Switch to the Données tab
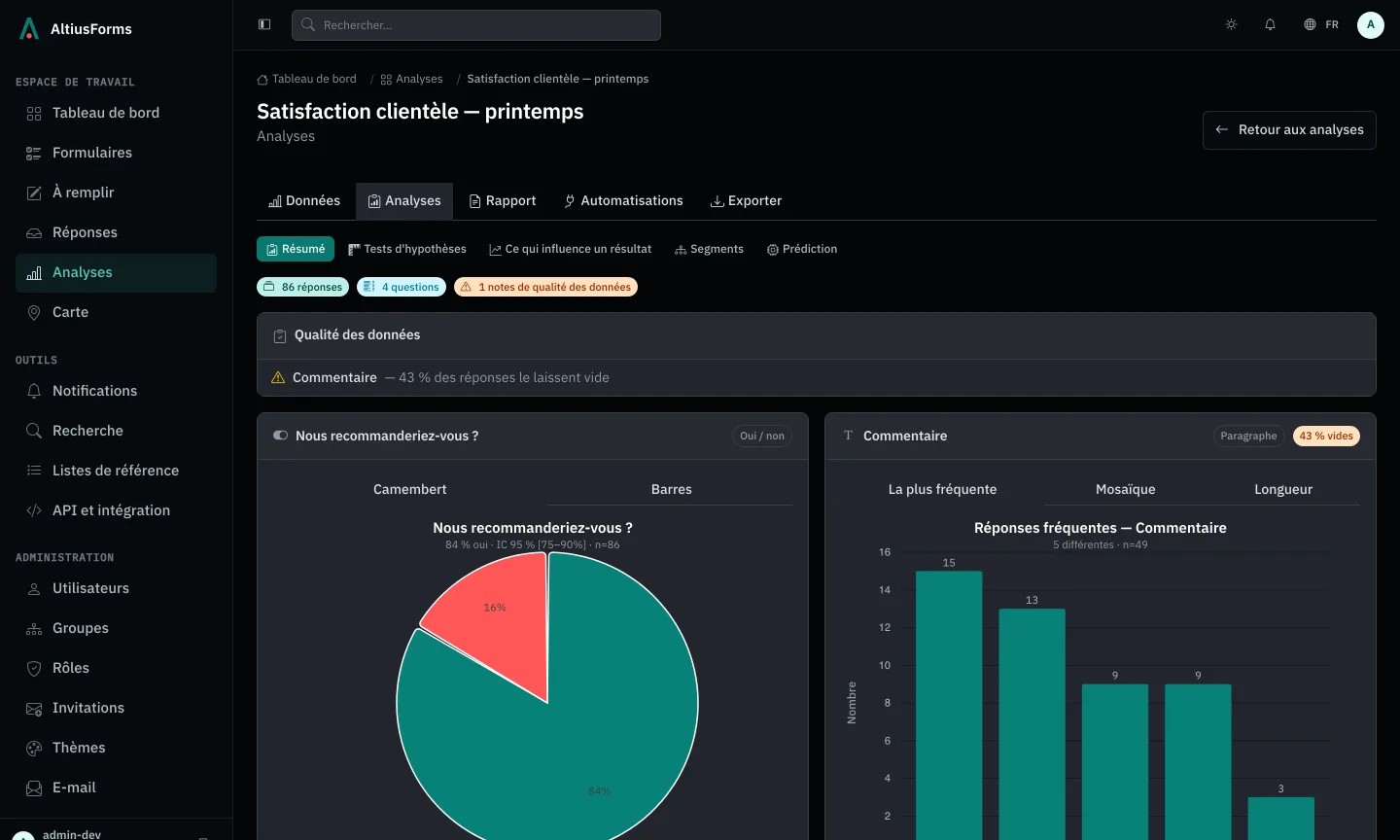 point(304,200)
